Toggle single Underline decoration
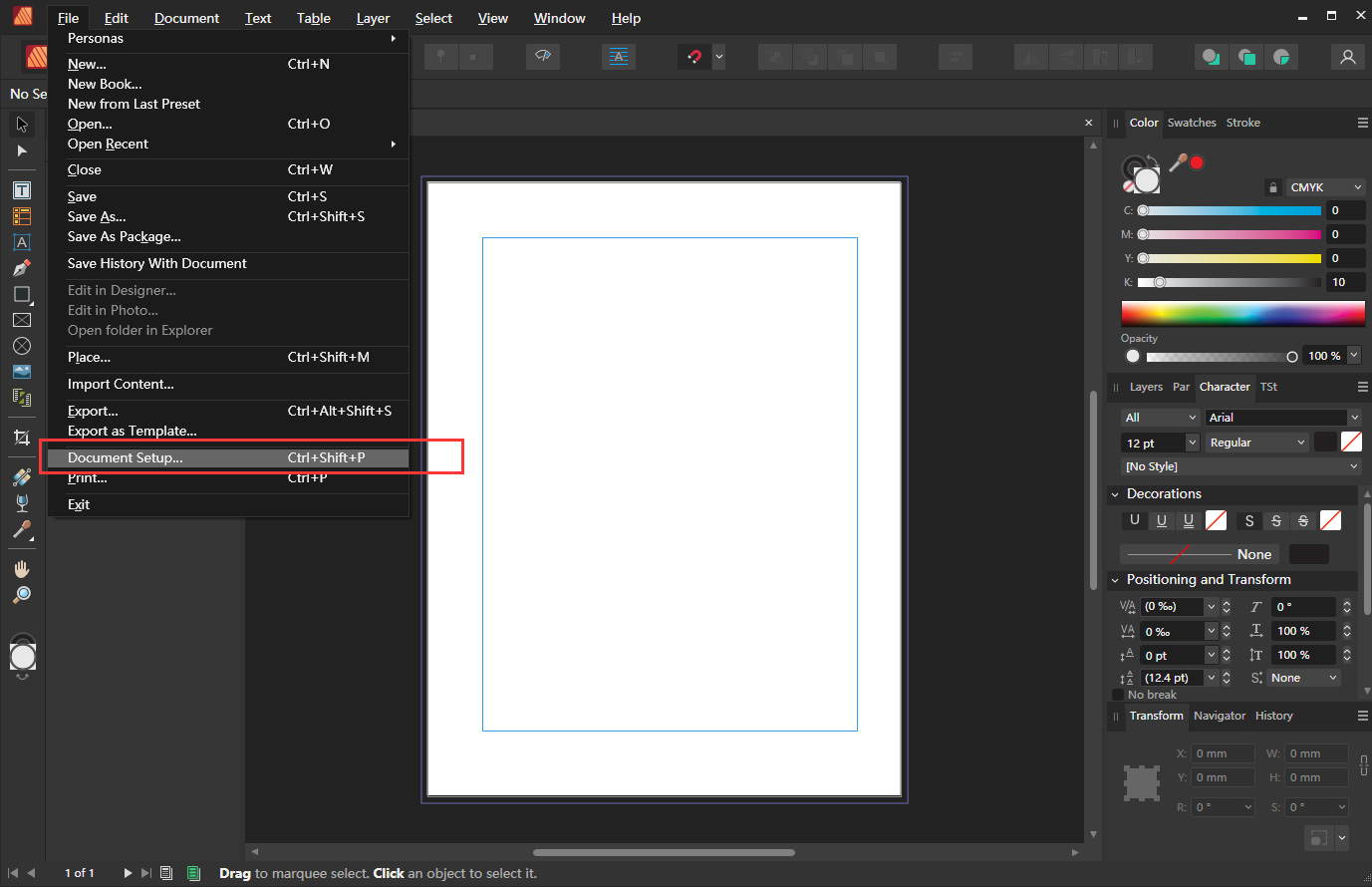This screenshot has width=1372, height=887. click(1161, 520)
